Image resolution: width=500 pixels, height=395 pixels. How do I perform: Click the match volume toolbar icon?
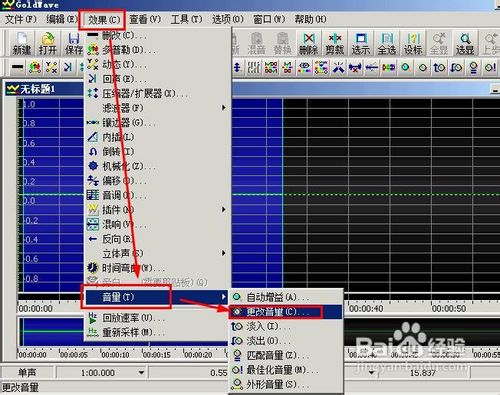pos(473,68)
